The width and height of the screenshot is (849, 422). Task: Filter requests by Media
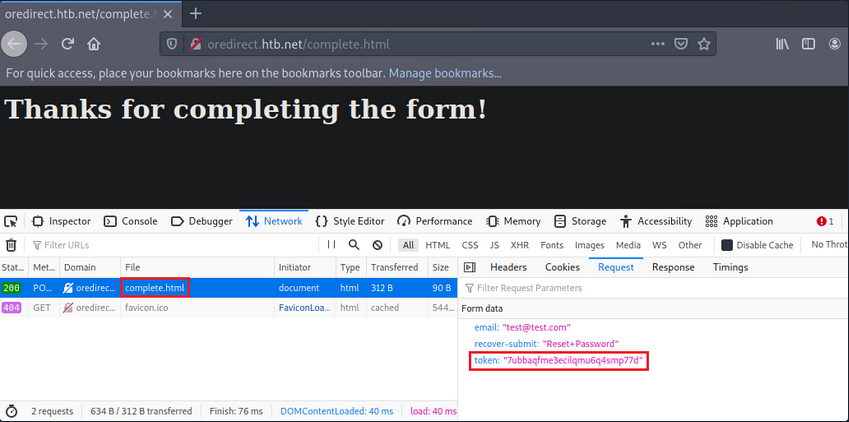628,245
